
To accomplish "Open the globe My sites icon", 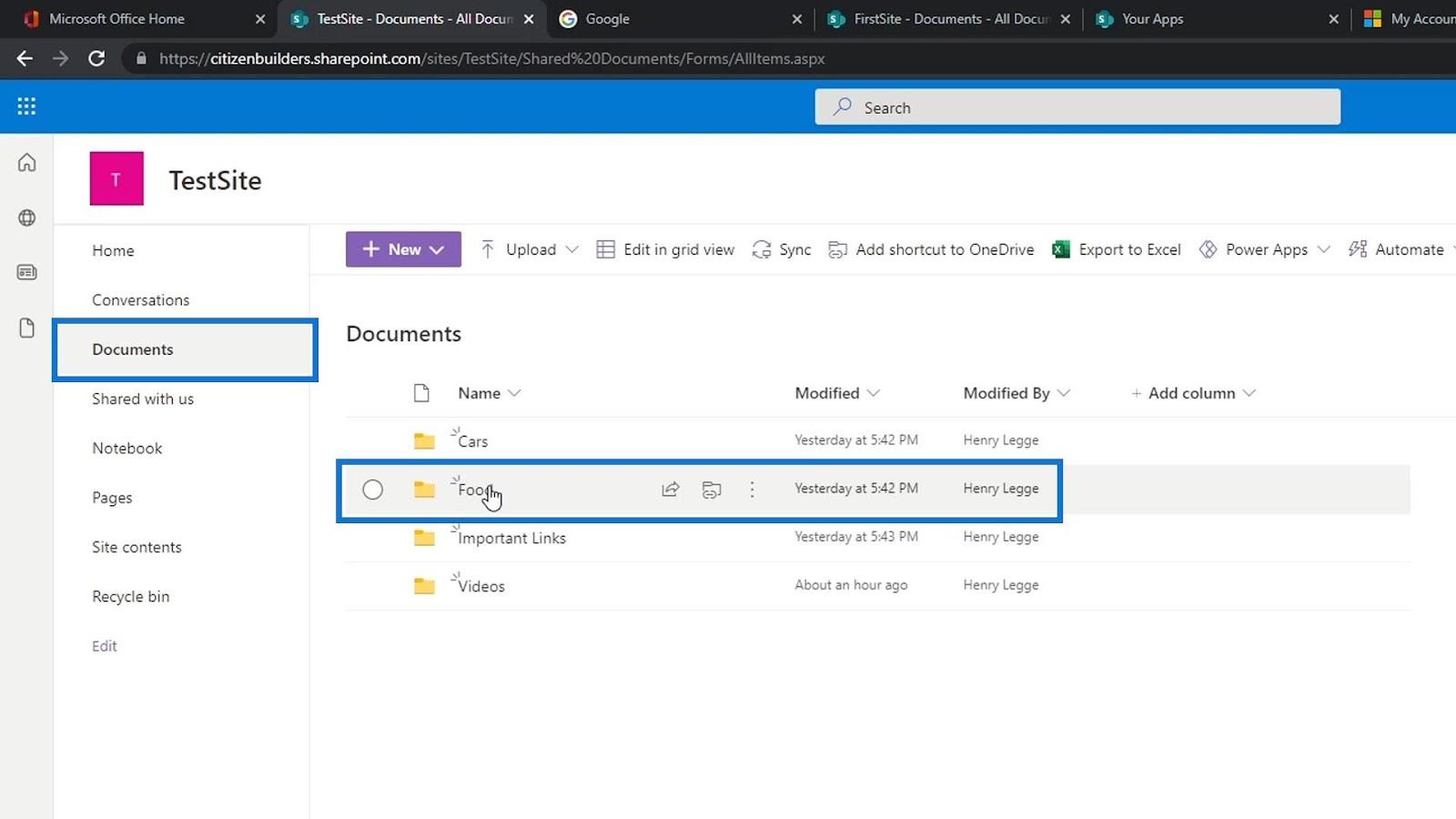I will (x=27, y=217).
